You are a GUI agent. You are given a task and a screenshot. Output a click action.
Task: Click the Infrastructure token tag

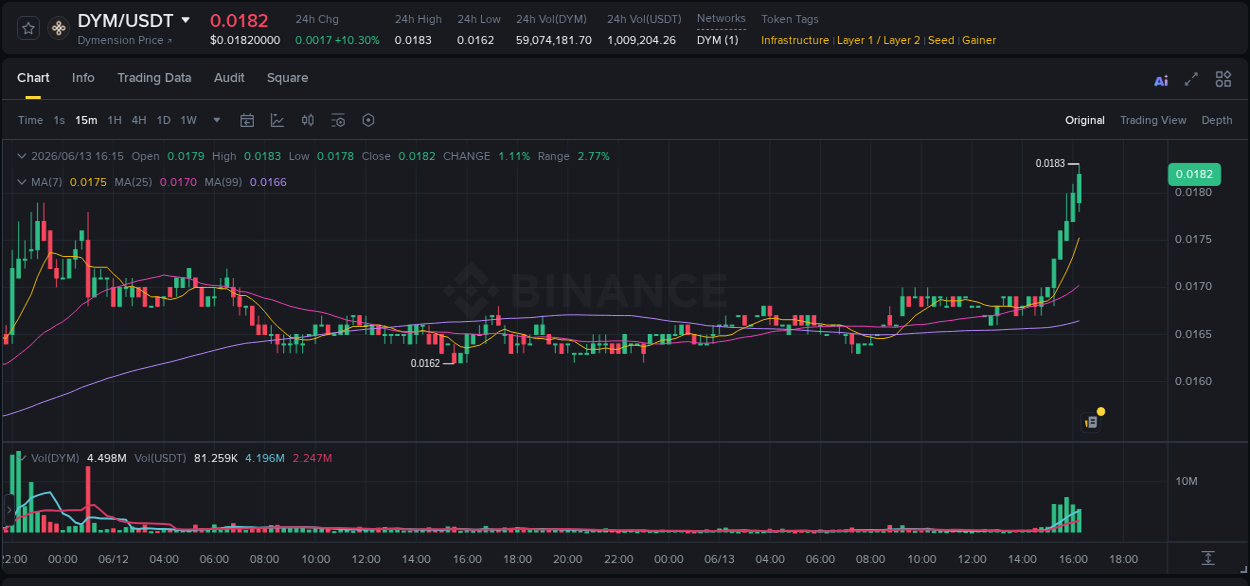point(795,40)
